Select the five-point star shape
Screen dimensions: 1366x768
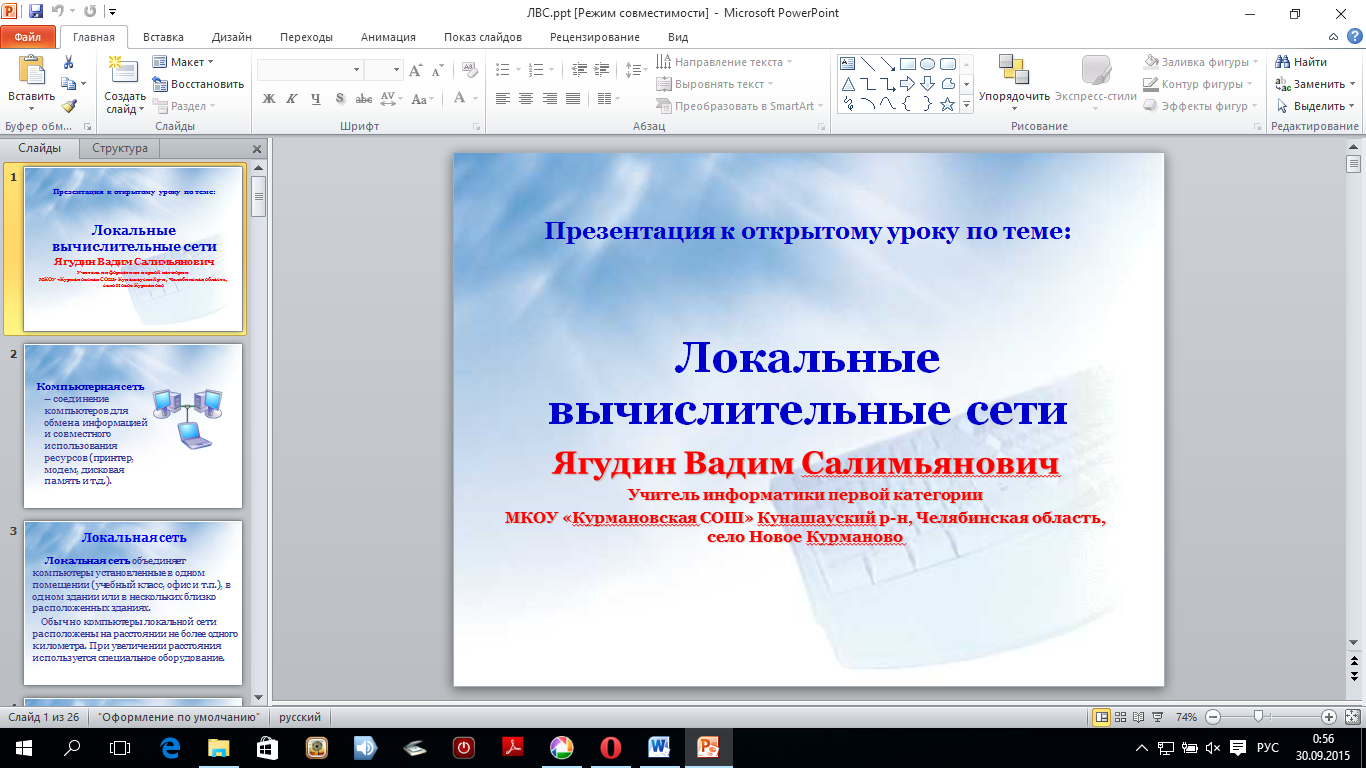pyautogui.click(x=947, y=103)
